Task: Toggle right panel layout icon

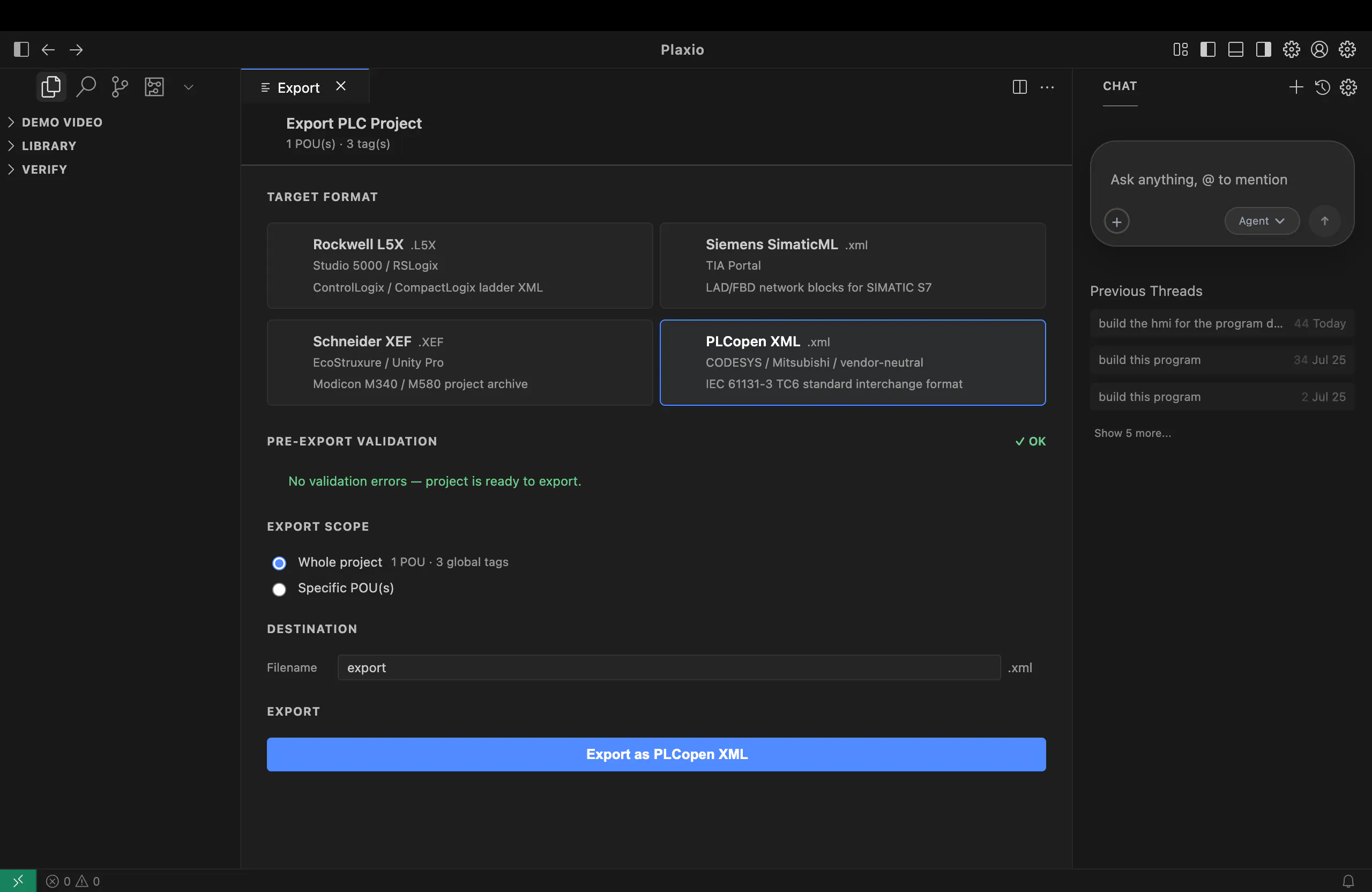Action: pos(1264,50)
